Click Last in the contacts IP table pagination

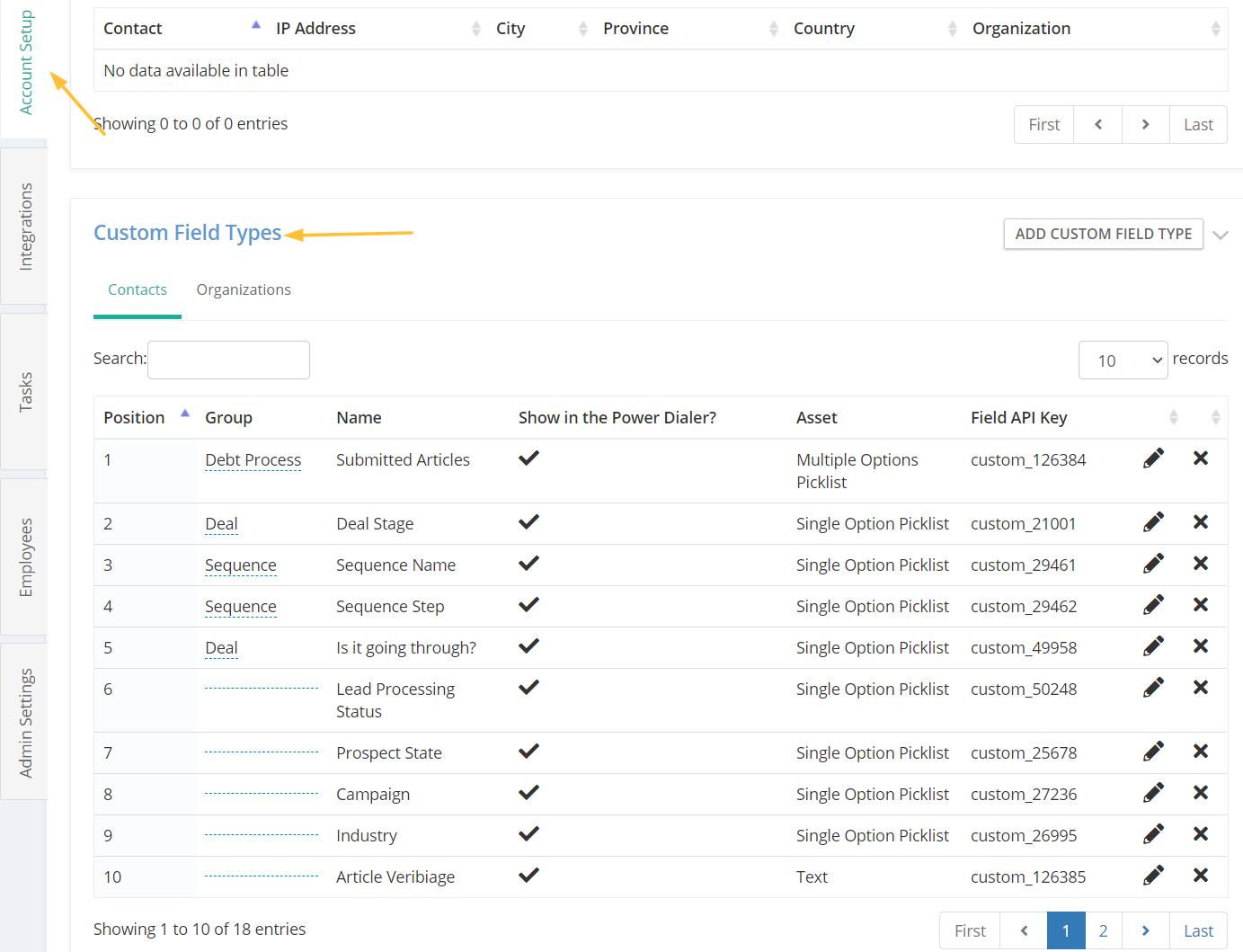point(1198,125)
